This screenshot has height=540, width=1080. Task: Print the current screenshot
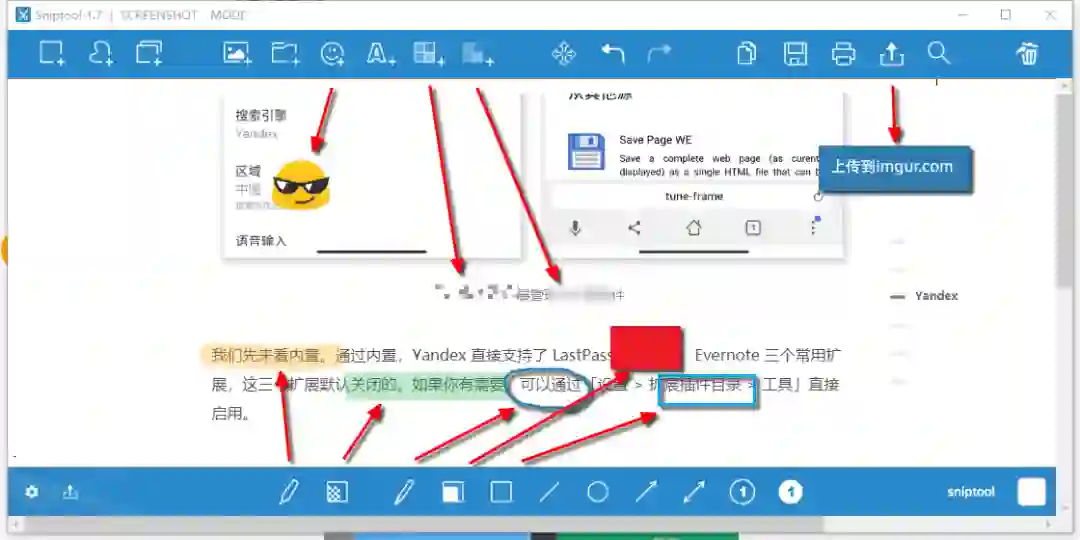844,54
